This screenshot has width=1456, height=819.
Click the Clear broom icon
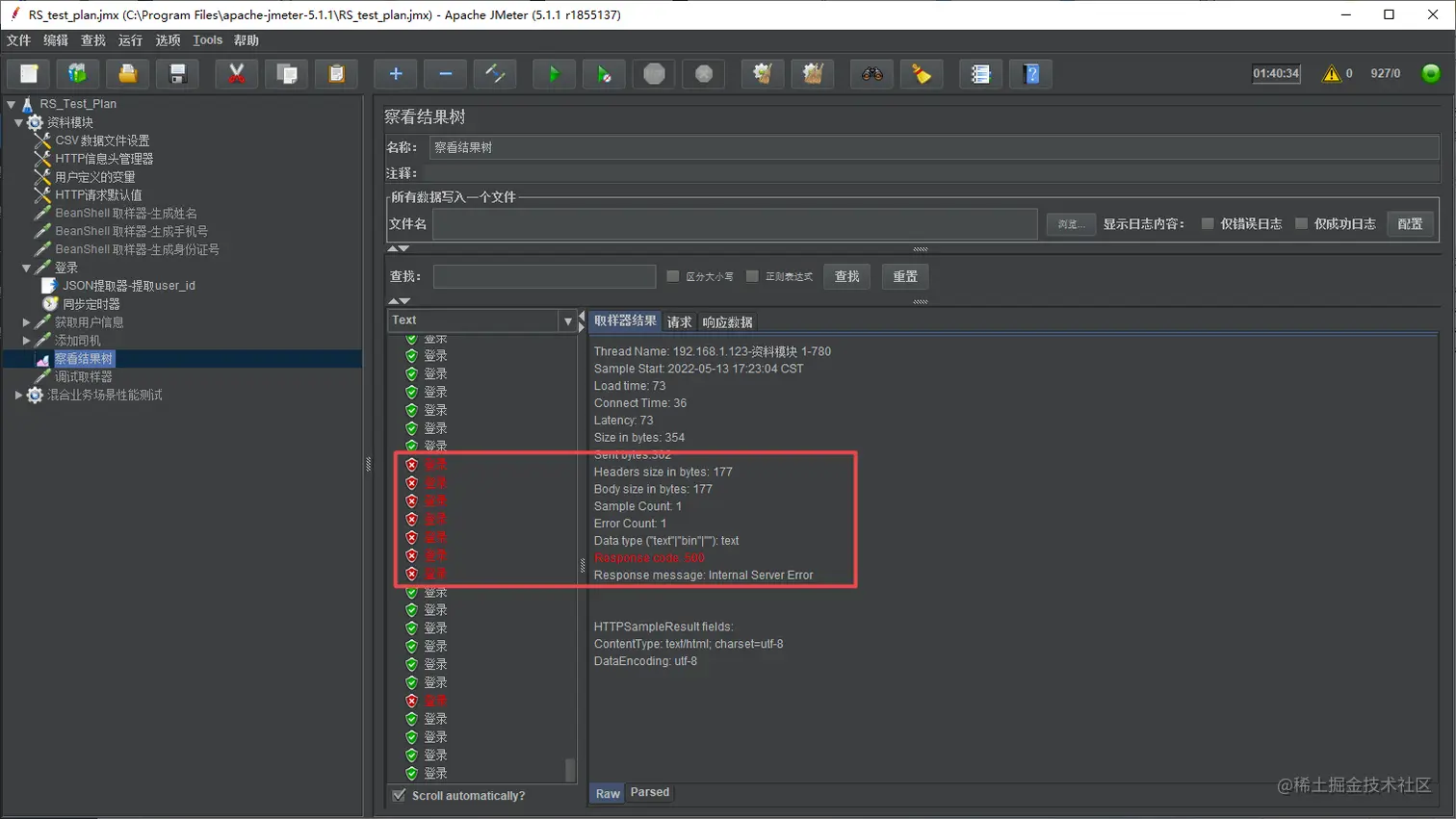coord(763,74)
